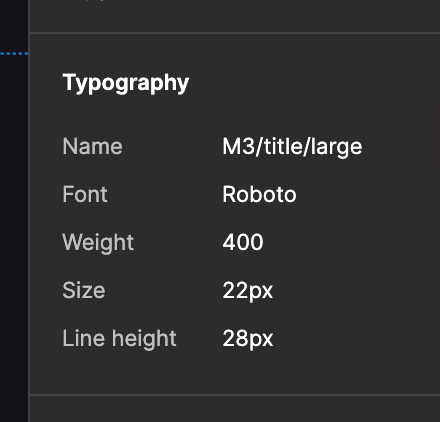This screenshot has height=422, width=440.
Task: Click the Roboto font value
Action: click(x=259, y=194)
